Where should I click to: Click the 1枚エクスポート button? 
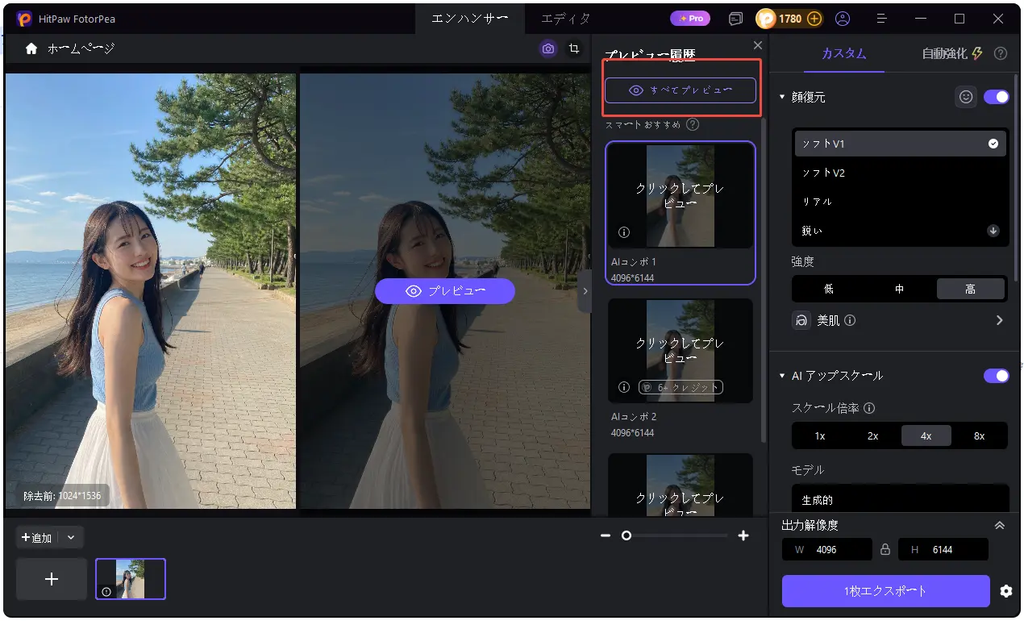coord(886,591)
